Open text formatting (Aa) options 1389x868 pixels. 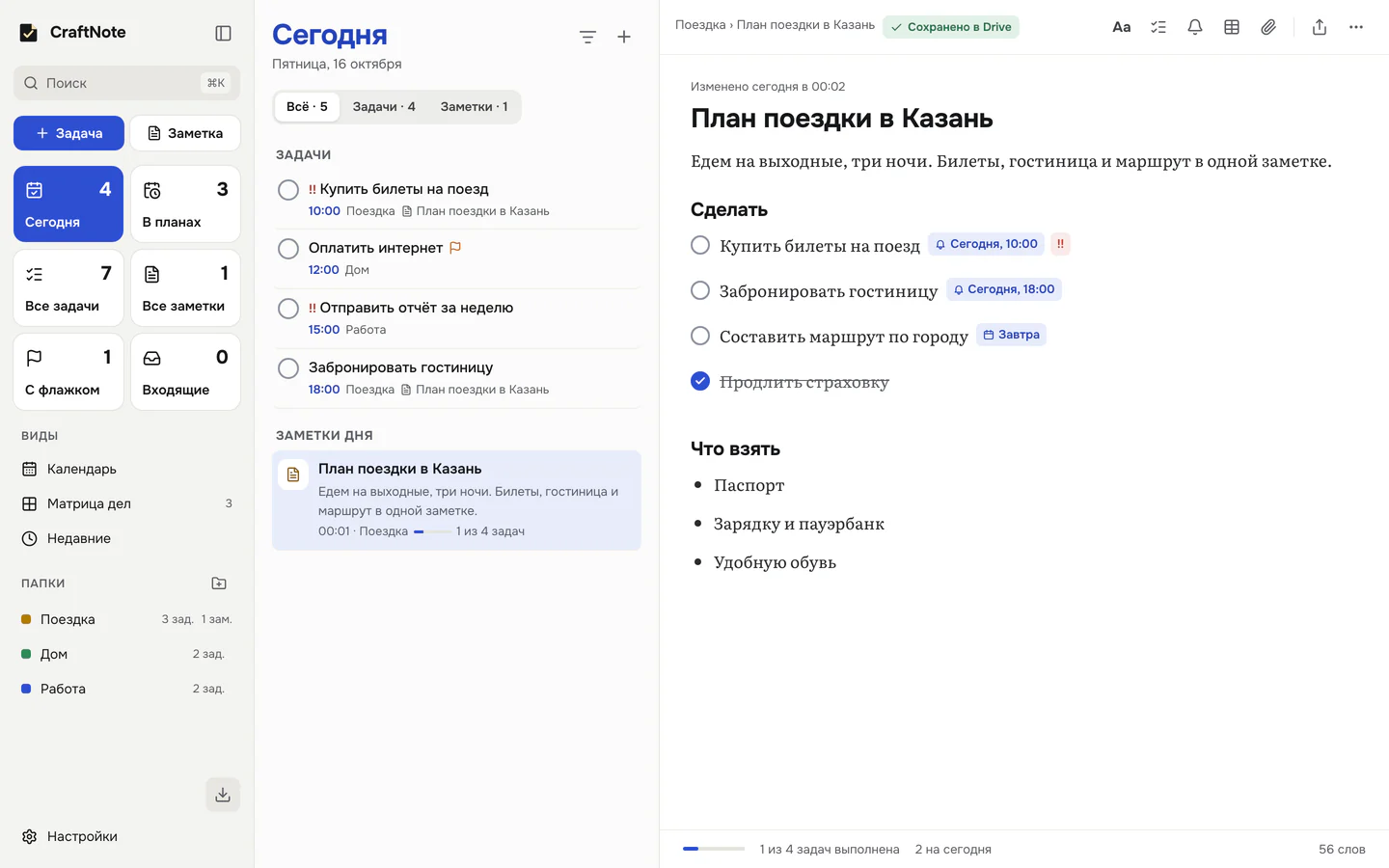(1121, 27)
